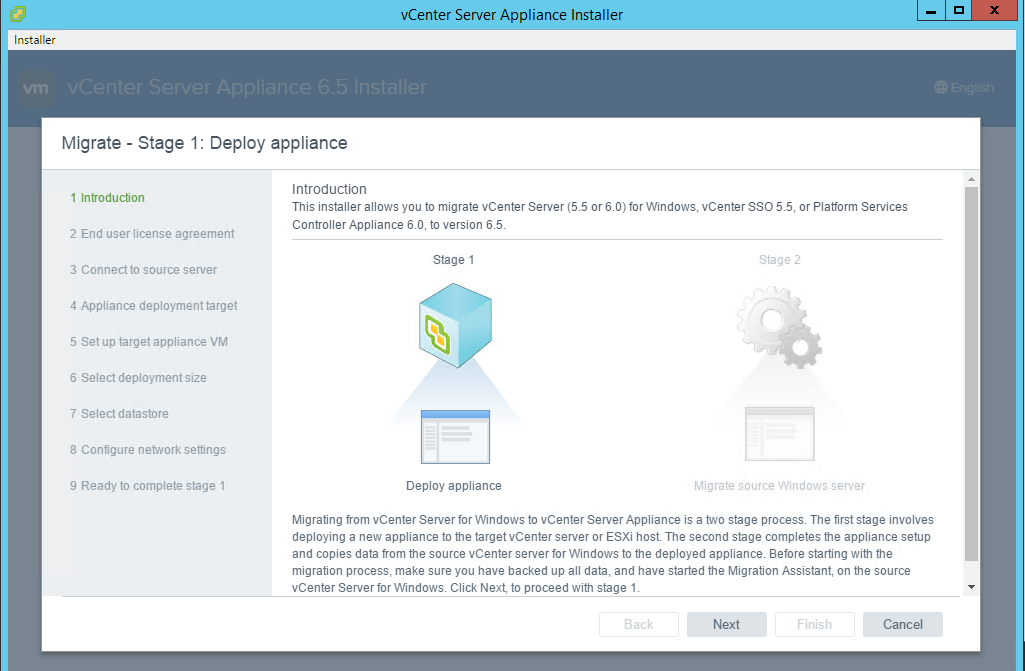Select step 7 Select datastore
The width and height of the screenshot is (1025, 671).
(119, 413)
